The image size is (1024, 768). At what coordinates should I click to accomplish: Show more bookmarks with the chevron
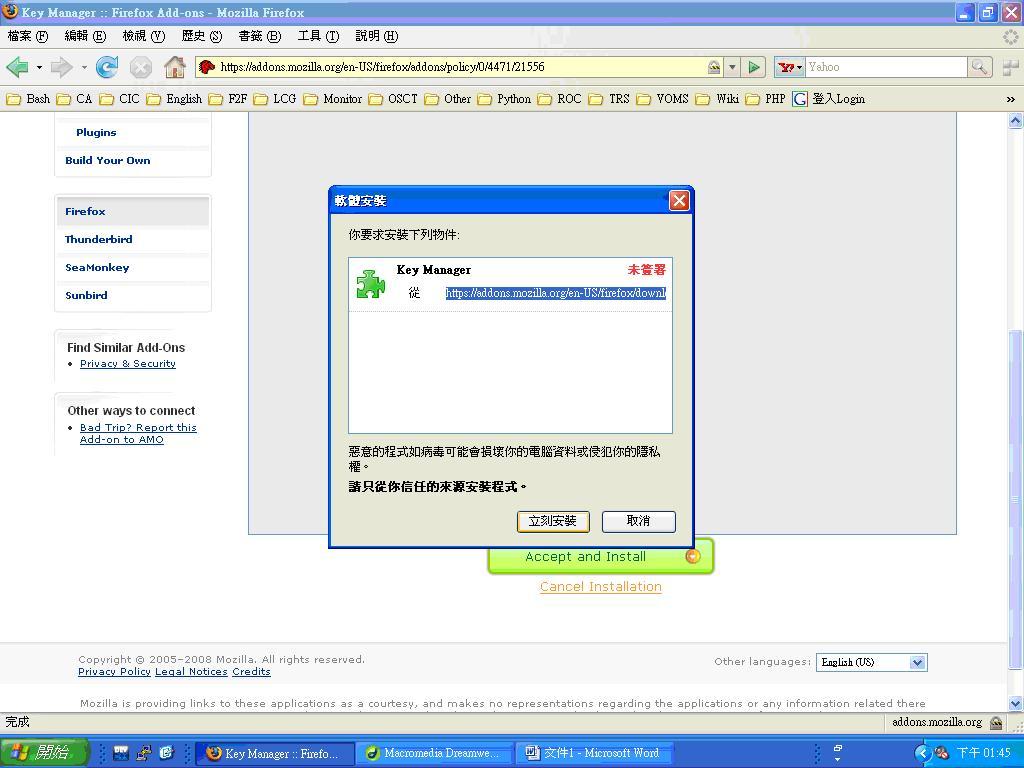pyautogui.click(x=1010, y=99)
